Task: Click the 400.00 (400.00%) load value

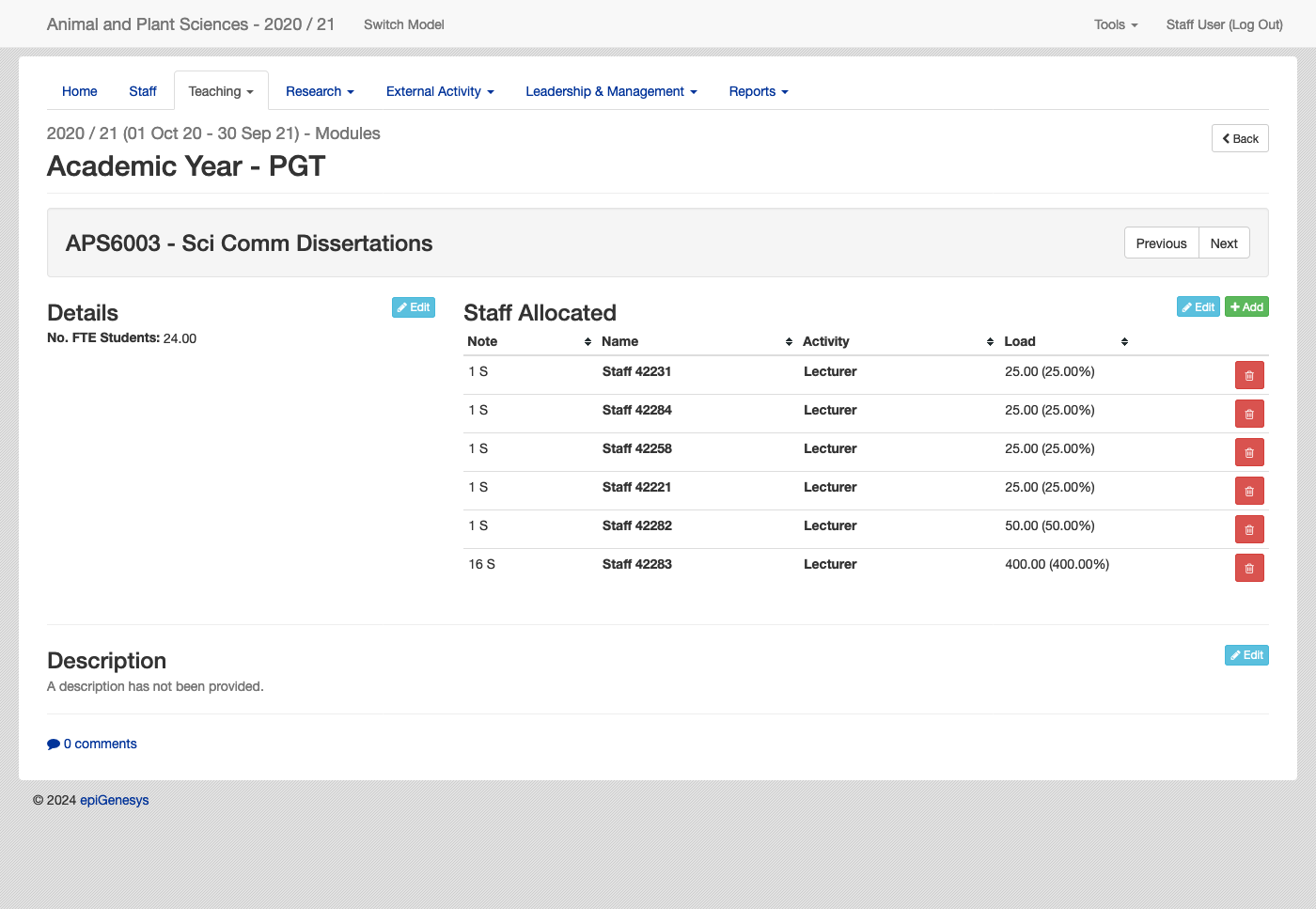Action: pyautogui.click(x=1057, y=564)
